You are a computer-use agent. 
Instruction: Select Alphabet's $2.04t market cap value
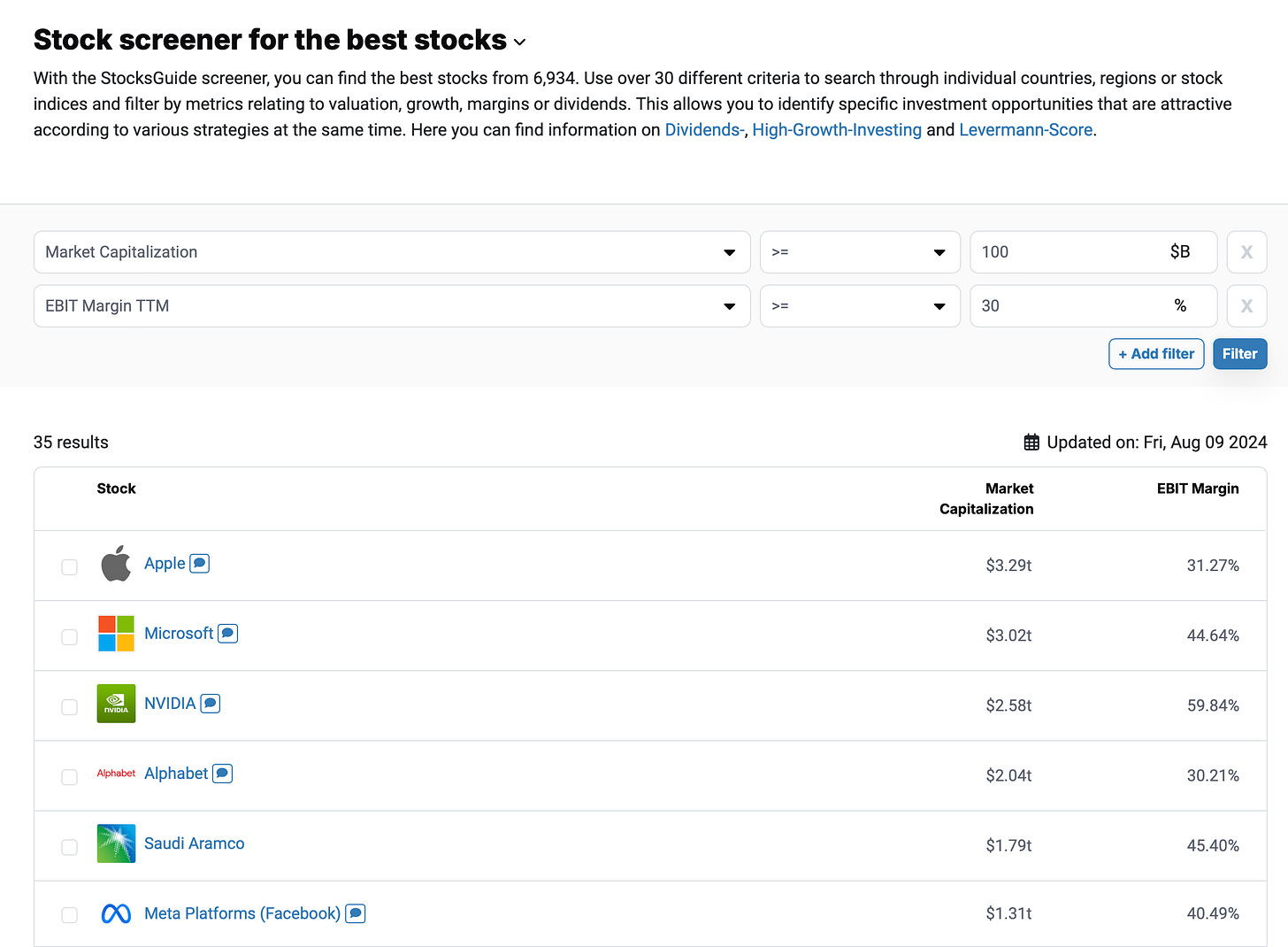pos(1008,775)
